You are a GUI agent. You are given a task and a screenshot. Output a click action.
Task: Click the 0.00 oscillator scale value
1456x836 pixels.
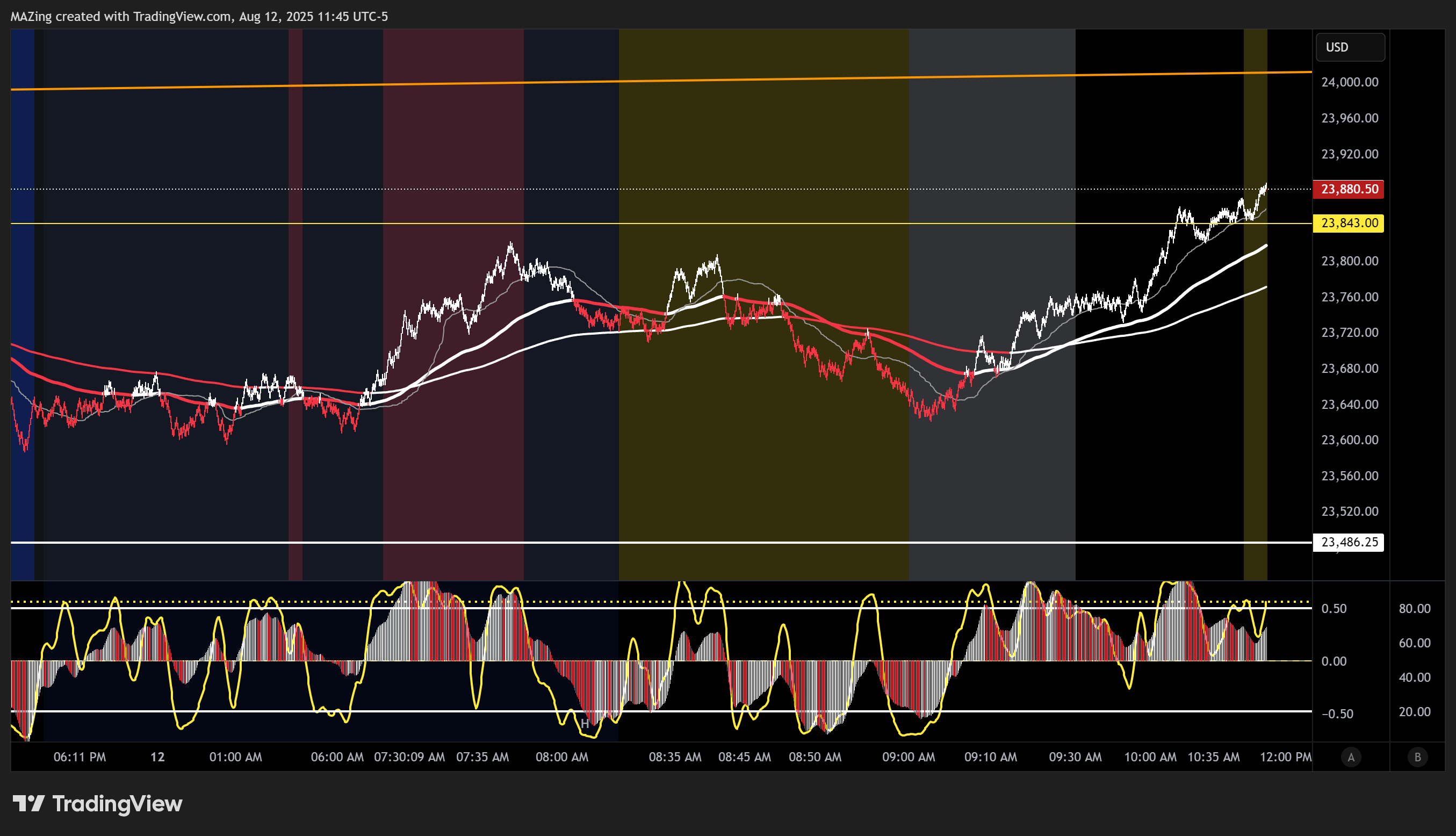(1334, 661)
